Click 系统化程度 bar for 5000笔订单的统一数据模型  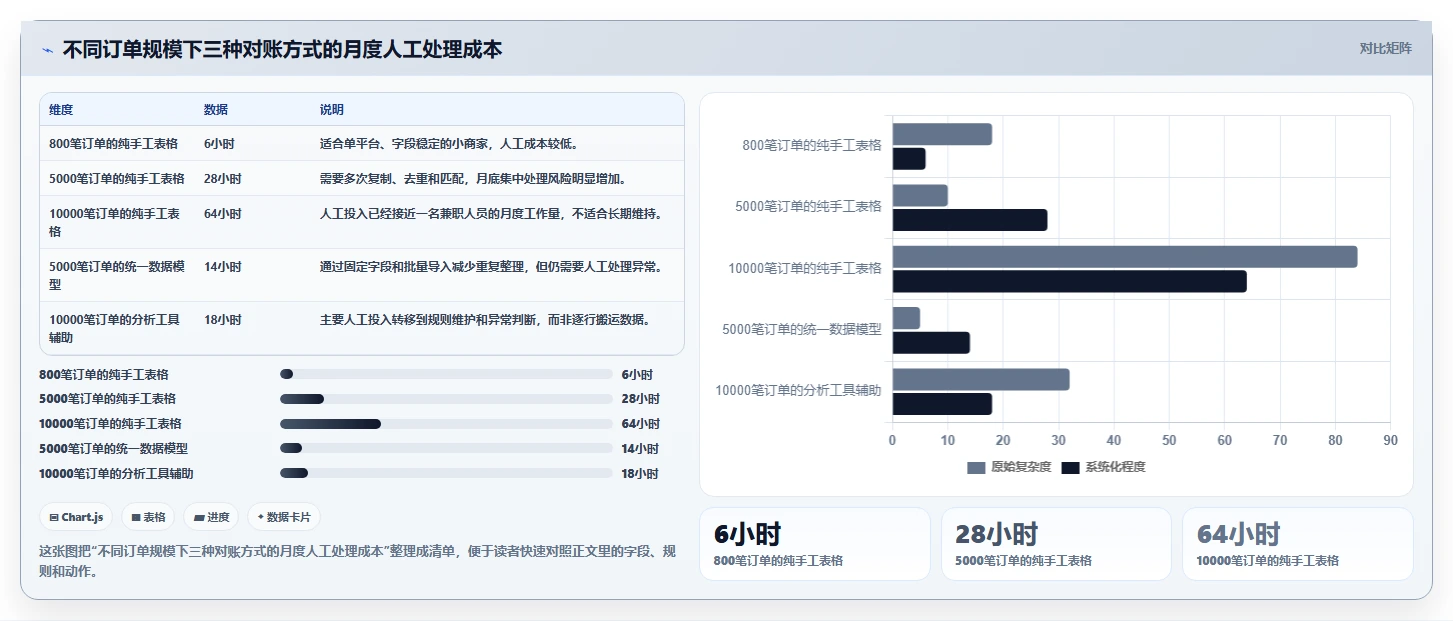tap(931, 343)
